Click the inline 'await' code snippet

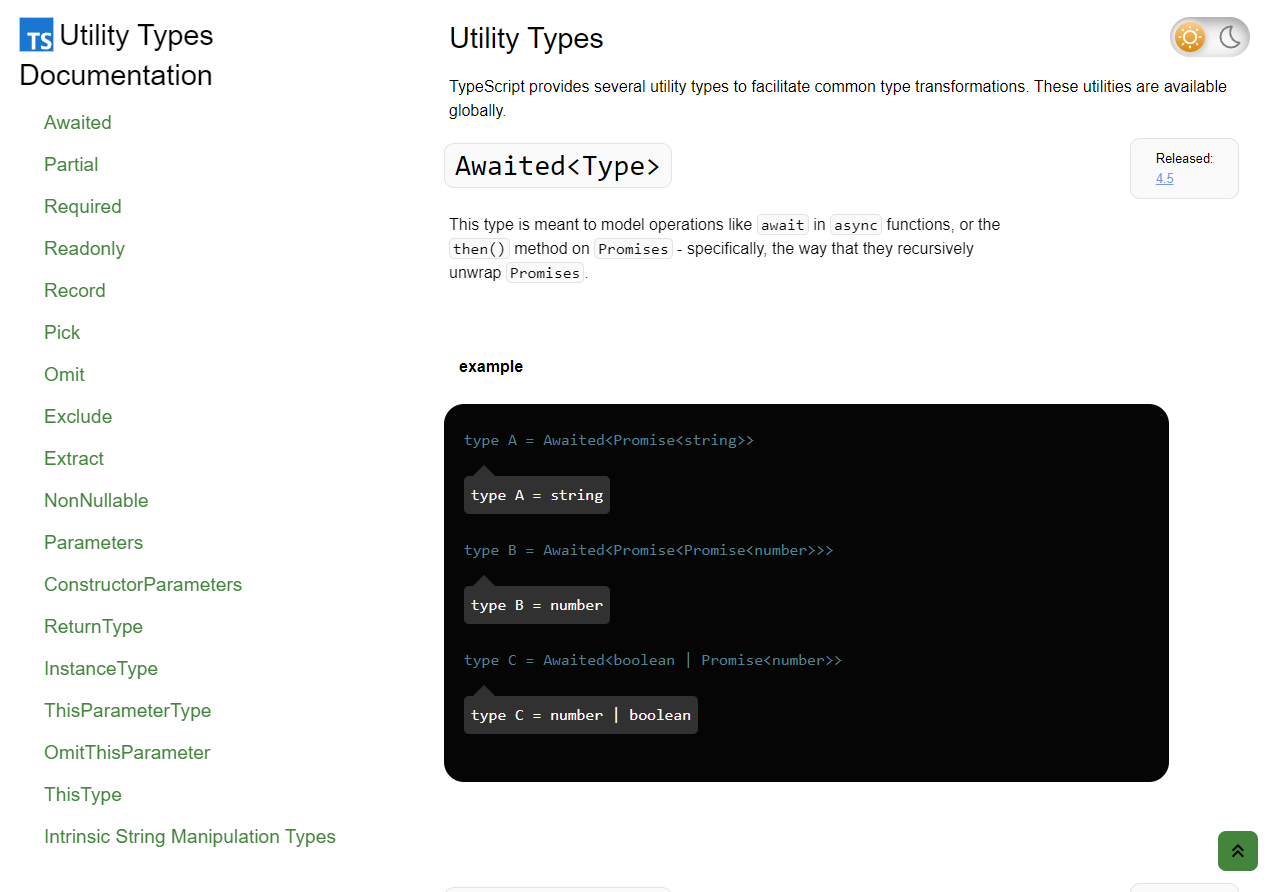782,225
